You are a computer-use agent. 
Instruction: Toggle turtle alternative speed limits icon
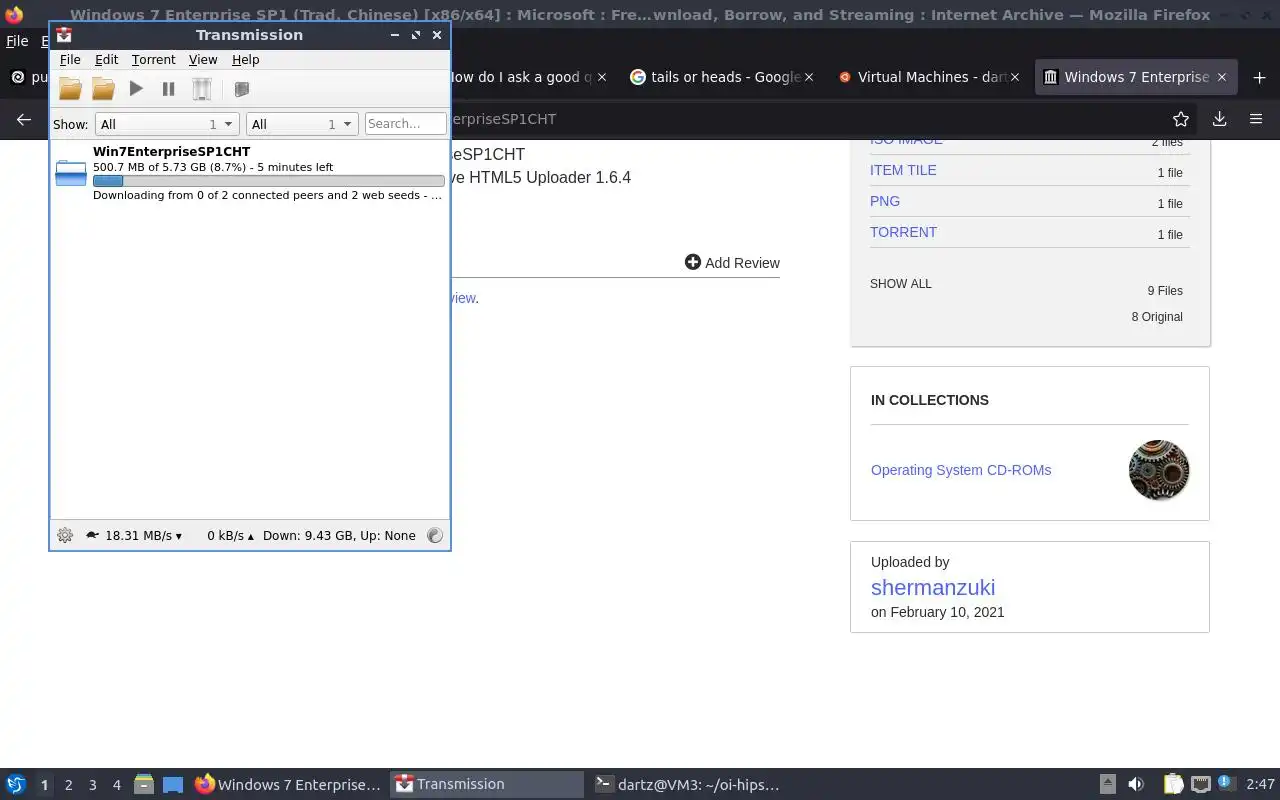click(x=92, y=535)
